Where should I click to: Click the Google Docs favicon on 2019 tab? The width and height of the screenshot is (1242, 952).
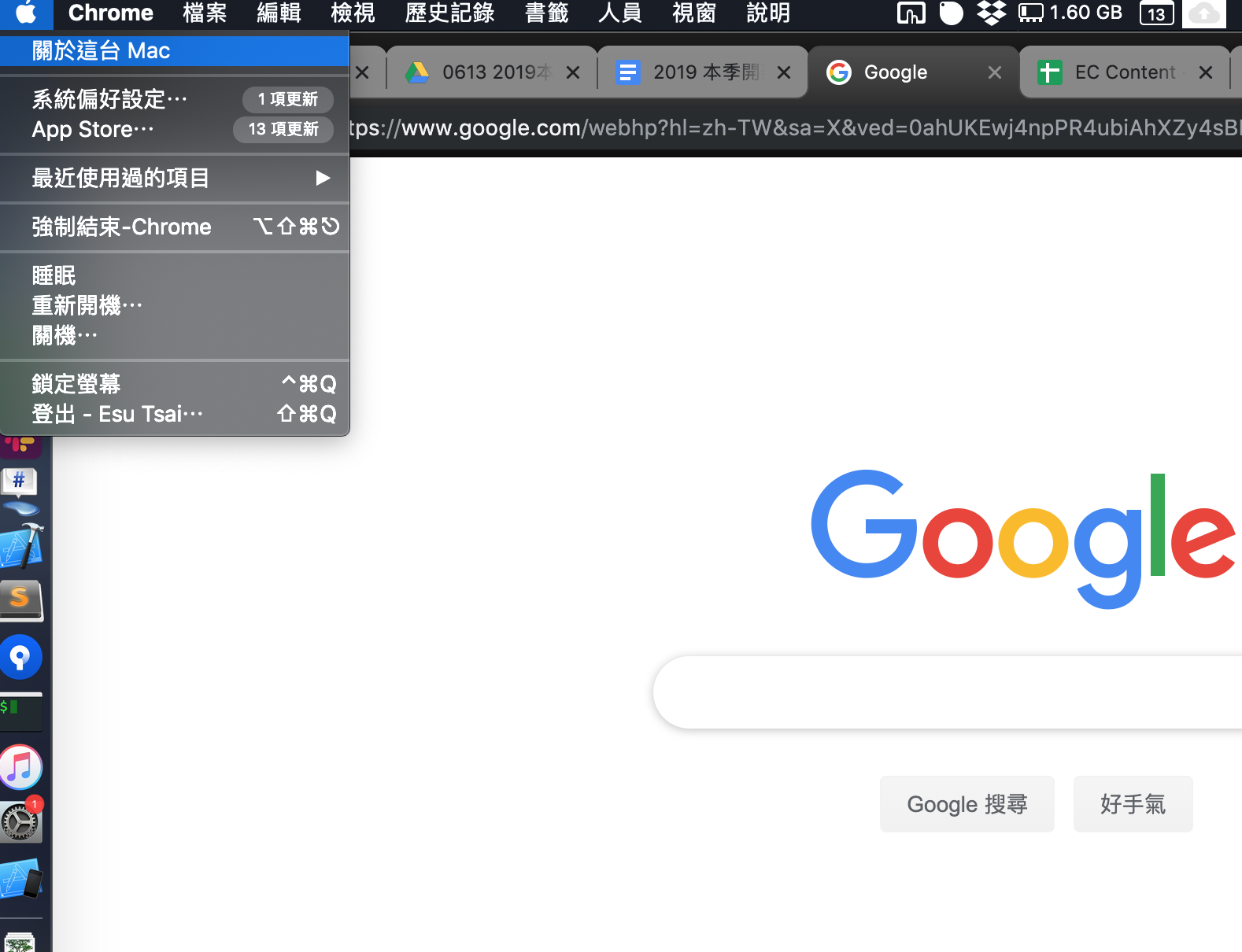(x=627, y=72)
